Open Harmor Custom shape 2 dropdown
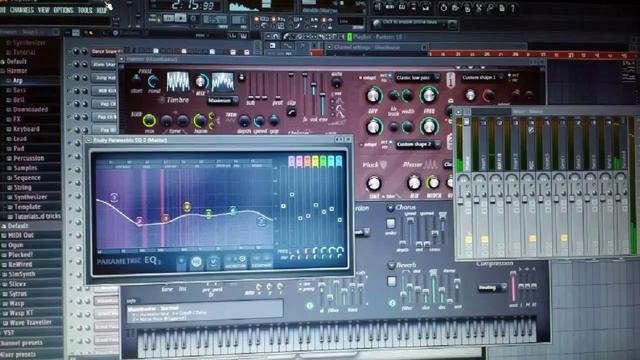 coord(417,144)
